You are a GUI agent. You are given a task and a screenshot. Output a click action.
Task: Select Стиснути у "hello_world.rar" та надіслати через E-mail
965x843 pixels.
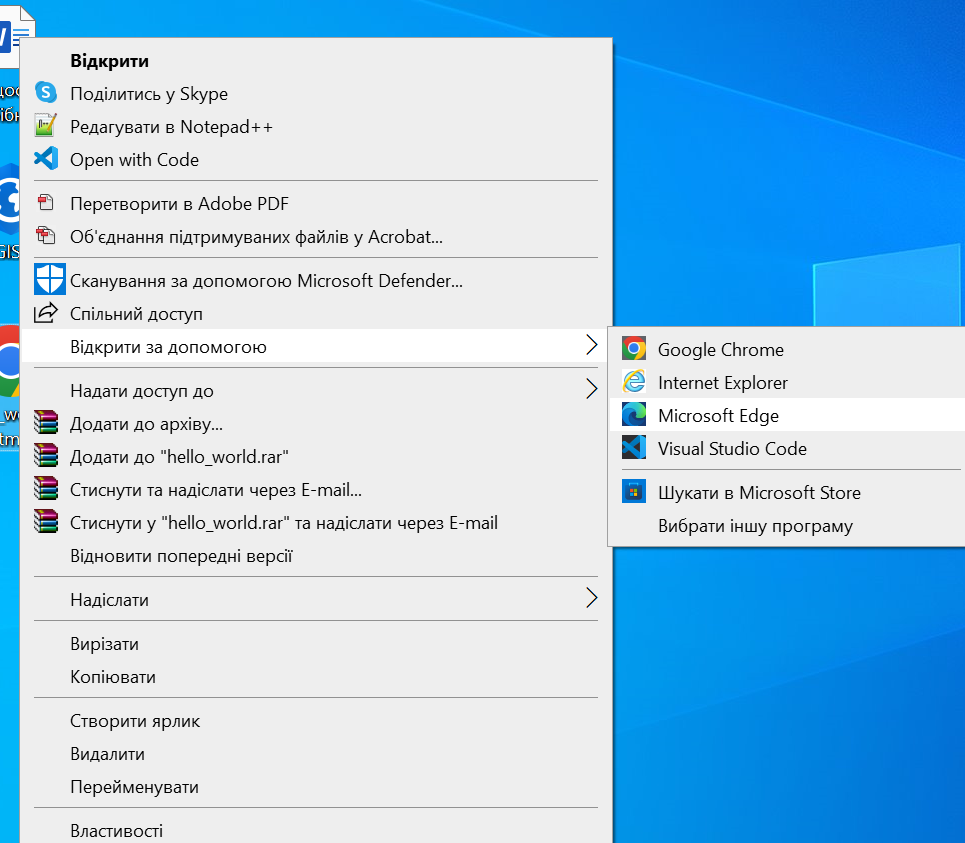[x=317, y=523]
